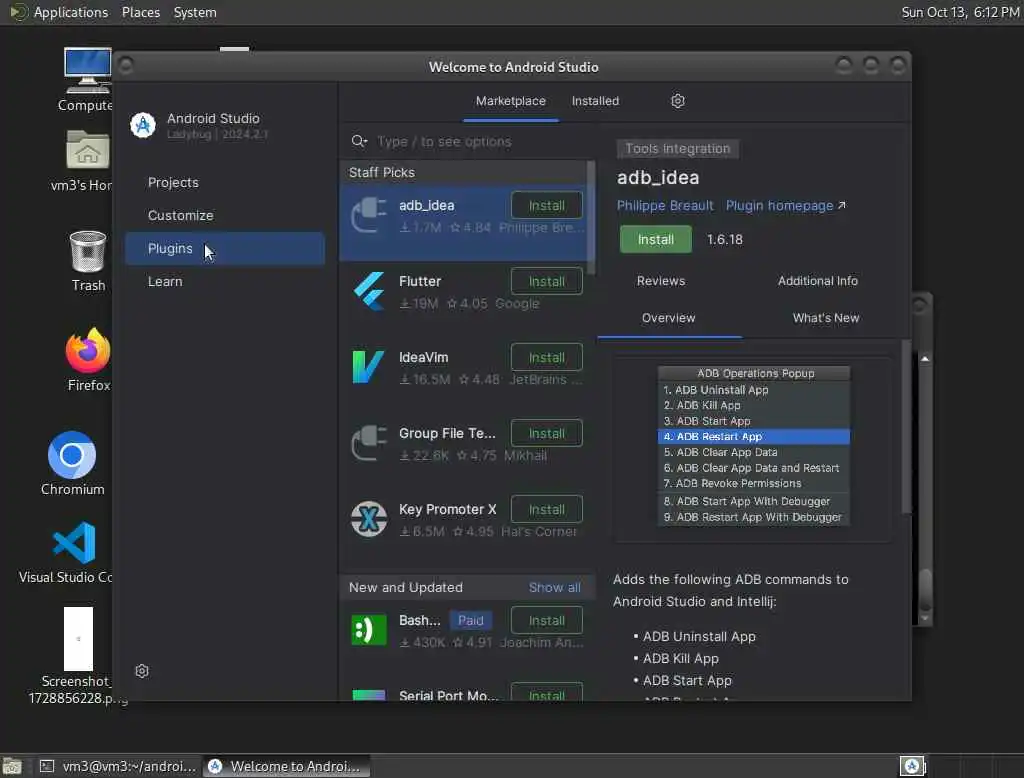Click the clock in the top panel

(960, 12)
